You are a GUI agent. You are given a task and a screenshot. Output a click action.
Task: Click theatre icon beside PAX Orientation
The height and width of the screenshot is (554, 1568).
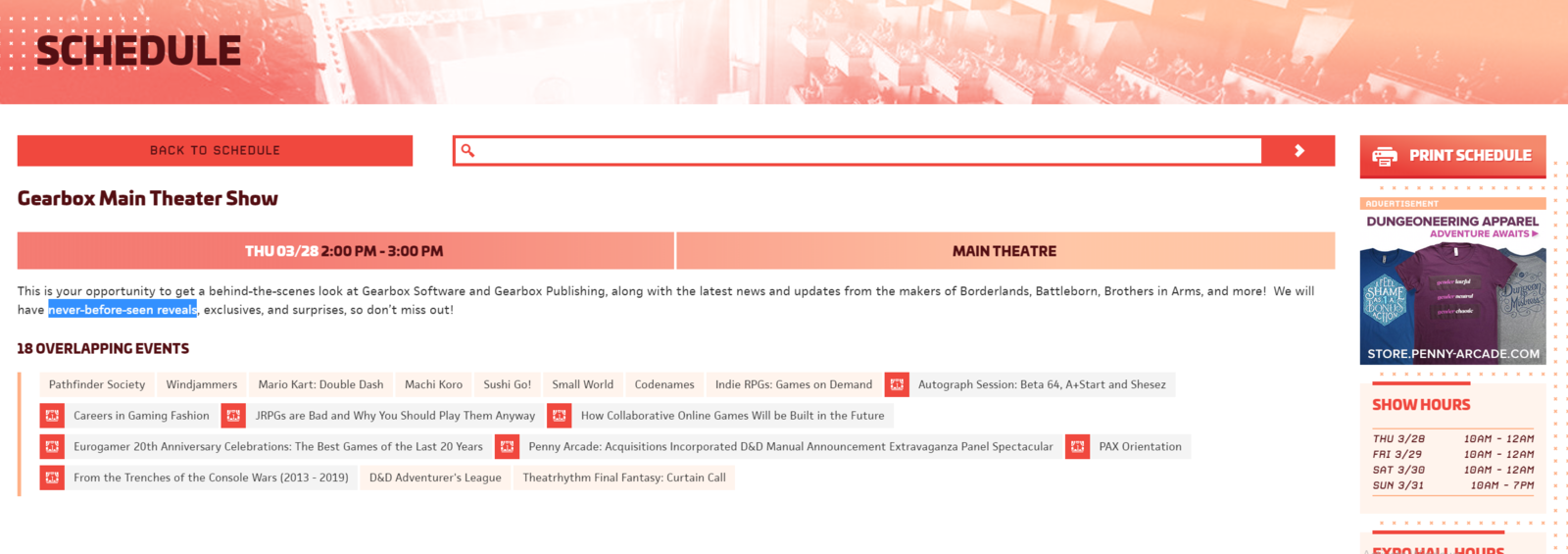tap(1078, 446)
